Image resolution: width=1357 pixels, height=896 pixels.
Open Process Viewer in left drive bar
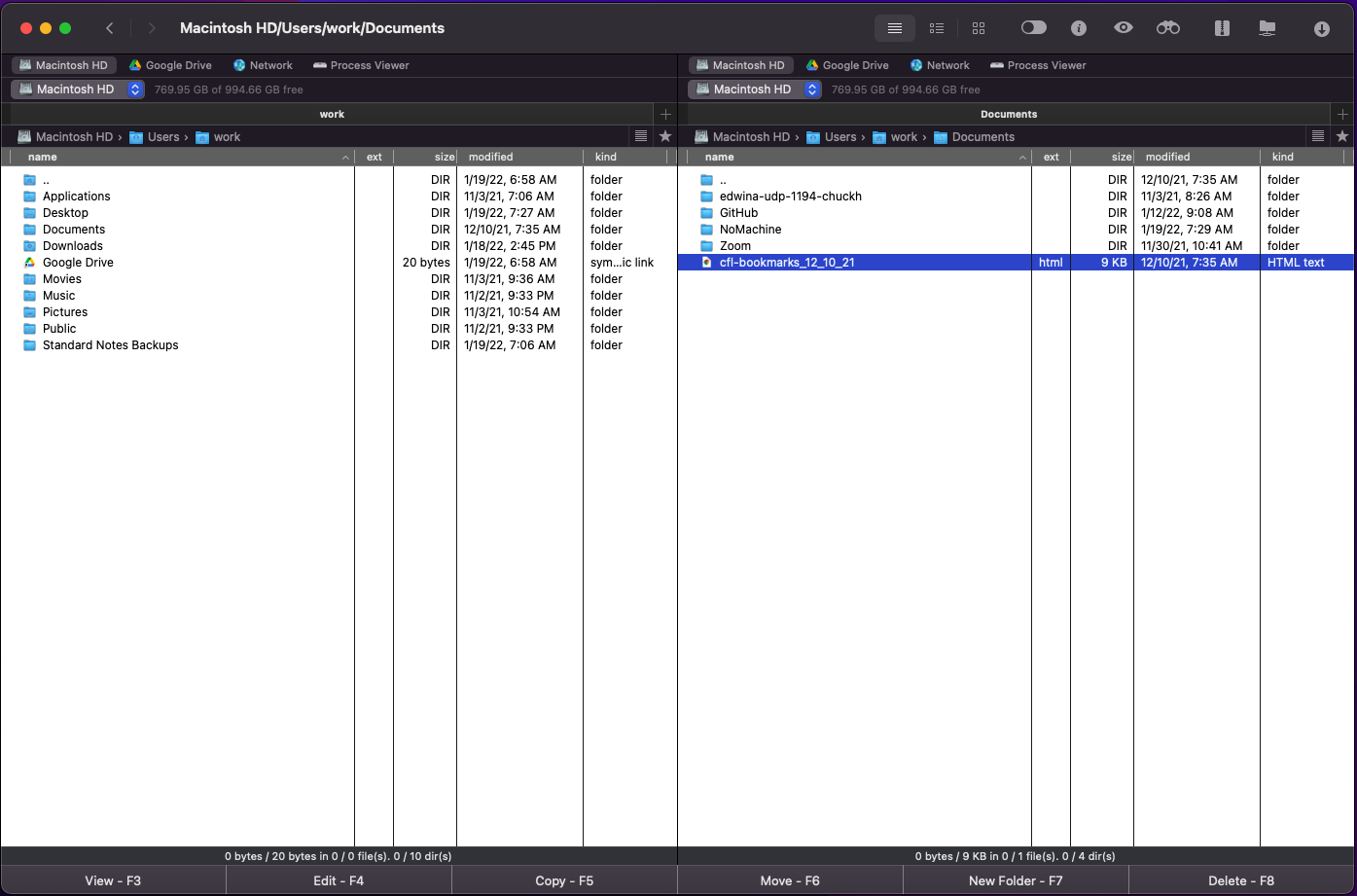point(361,65)
